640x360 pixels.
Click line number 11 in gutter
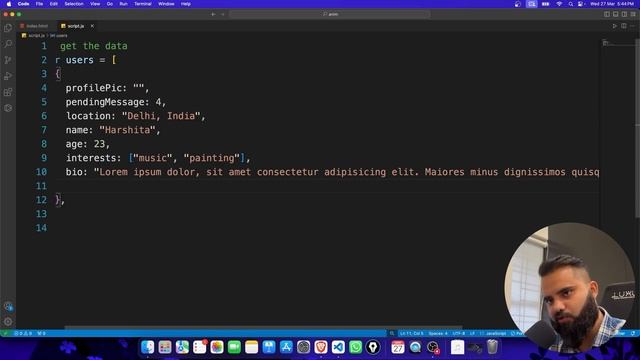click(41, 186)
